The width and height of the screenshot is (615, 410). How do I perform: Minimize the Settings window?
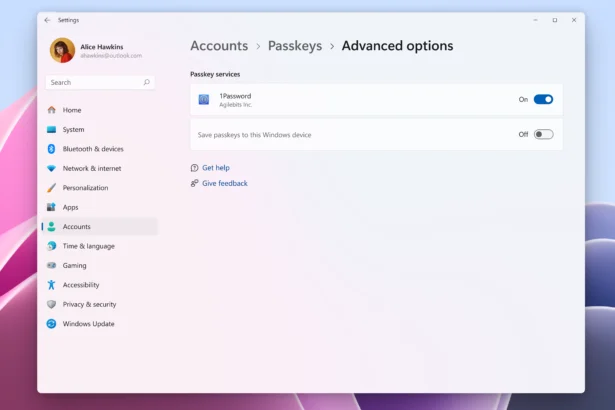pos(535,20)
